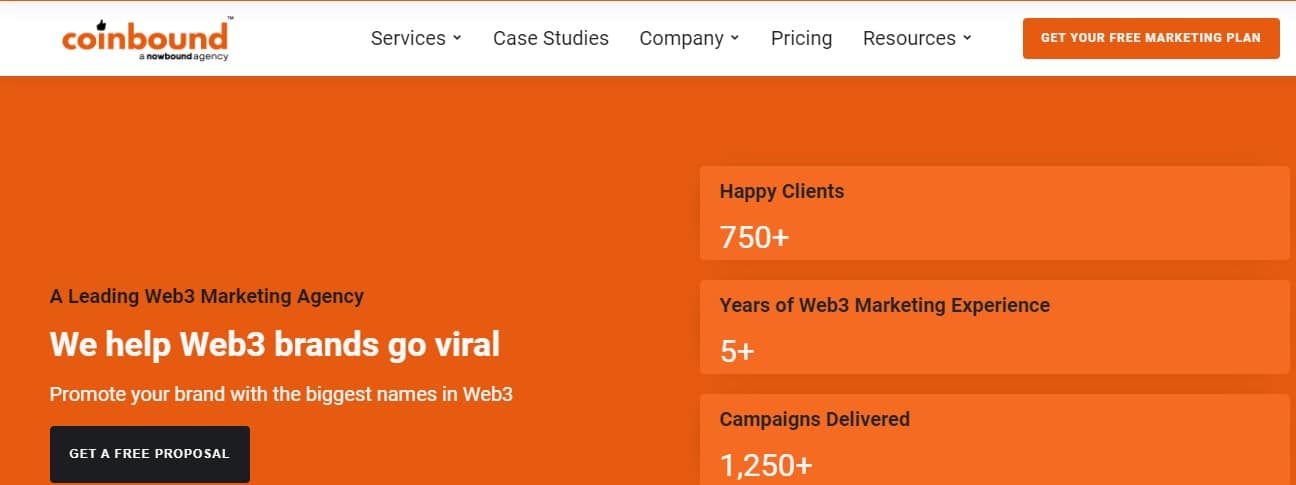Click the Get a Free Proposal button
This screenshot has height=485, width=1296.
tap(150, 454)
